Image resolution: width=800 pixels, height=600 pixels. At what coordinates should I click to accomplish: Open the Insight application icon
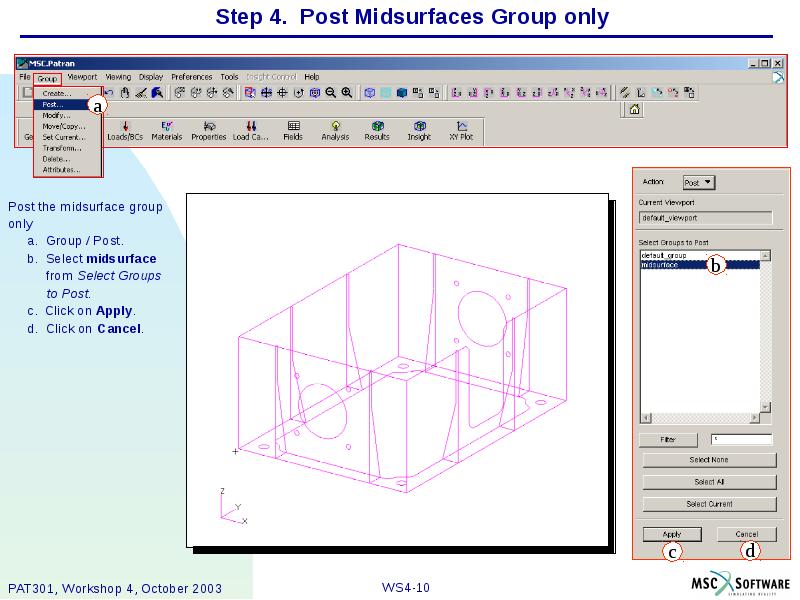tap(418, 131)
